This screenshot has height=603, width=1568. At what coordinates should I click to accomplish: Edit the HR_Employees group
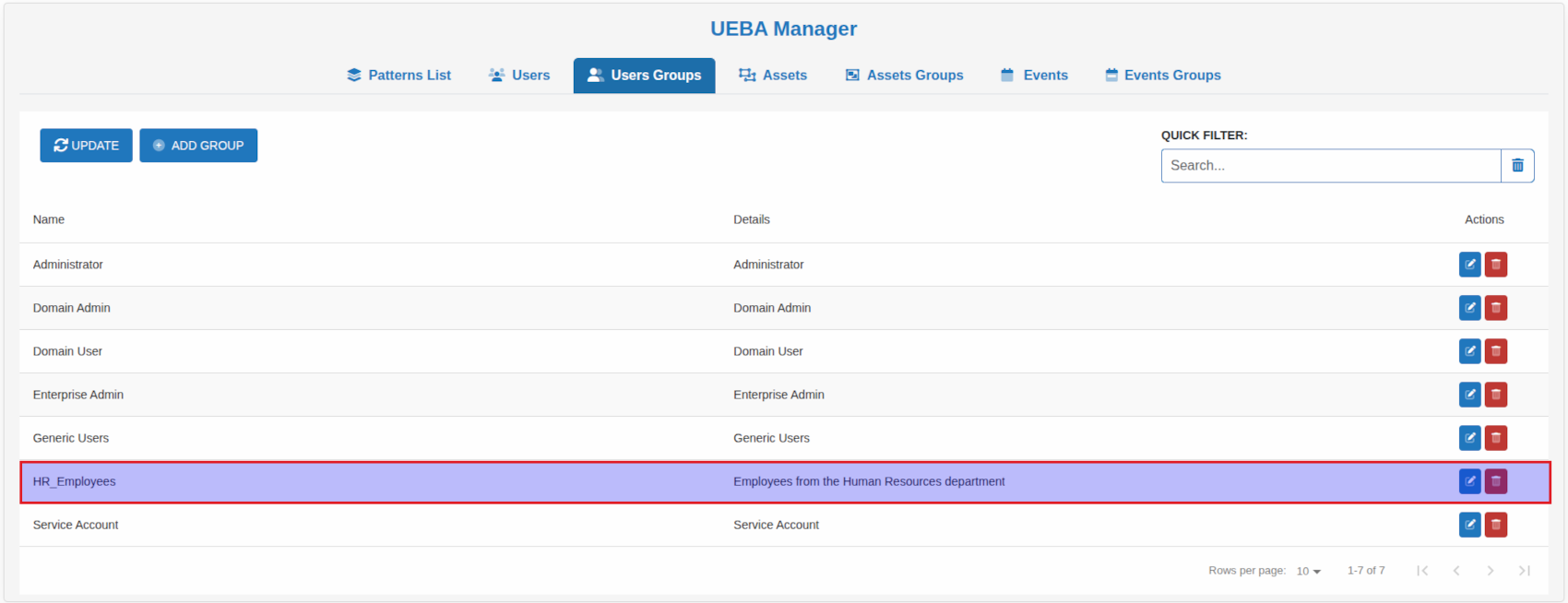pyautogui.click(x=1469, y=481)
